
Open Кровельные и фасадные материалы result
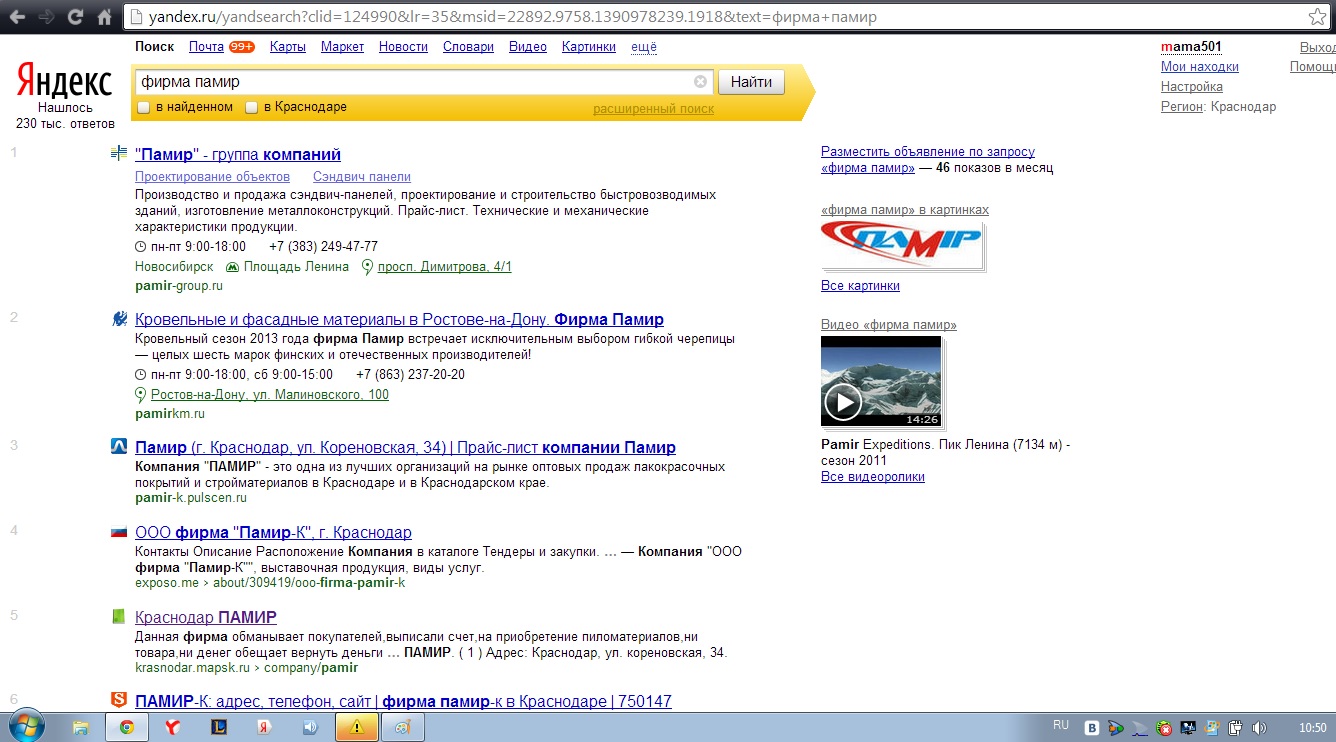(x=399, y=319)
